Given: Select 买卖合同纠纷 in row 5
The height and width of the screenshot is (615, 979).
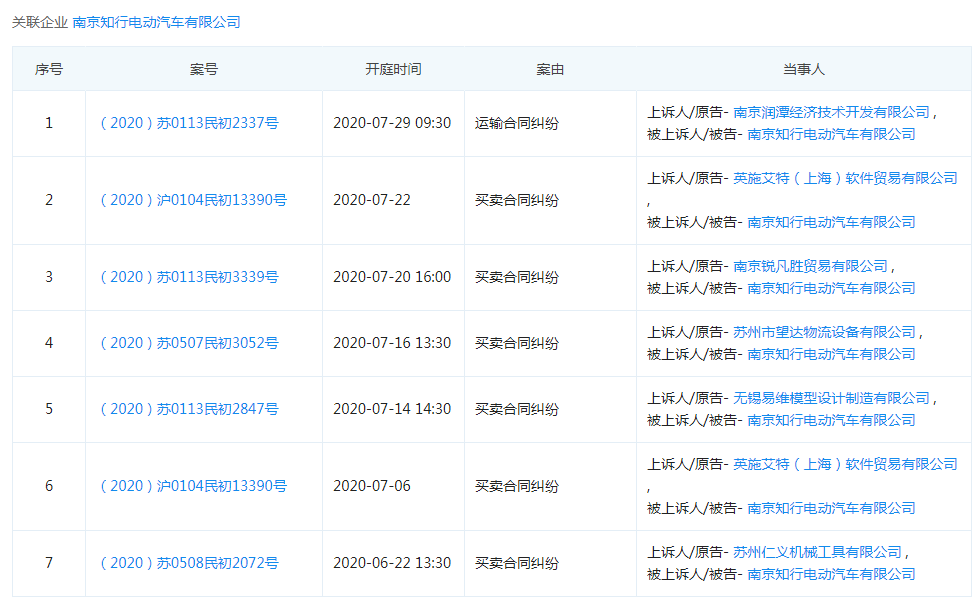Looking at the screenshot, I should (x=517, y=410).
